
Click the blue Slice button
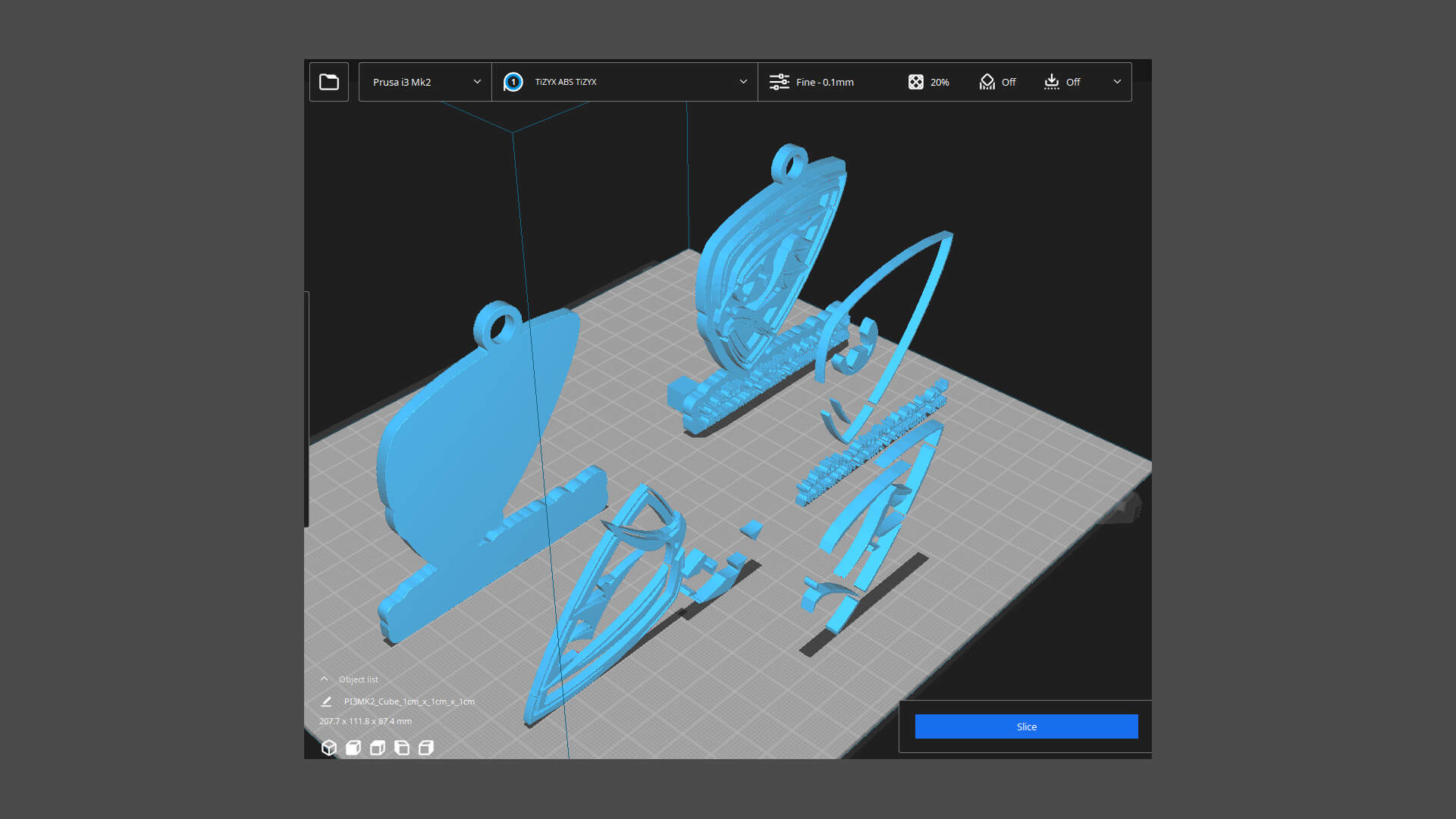[x=1026, y=726]
